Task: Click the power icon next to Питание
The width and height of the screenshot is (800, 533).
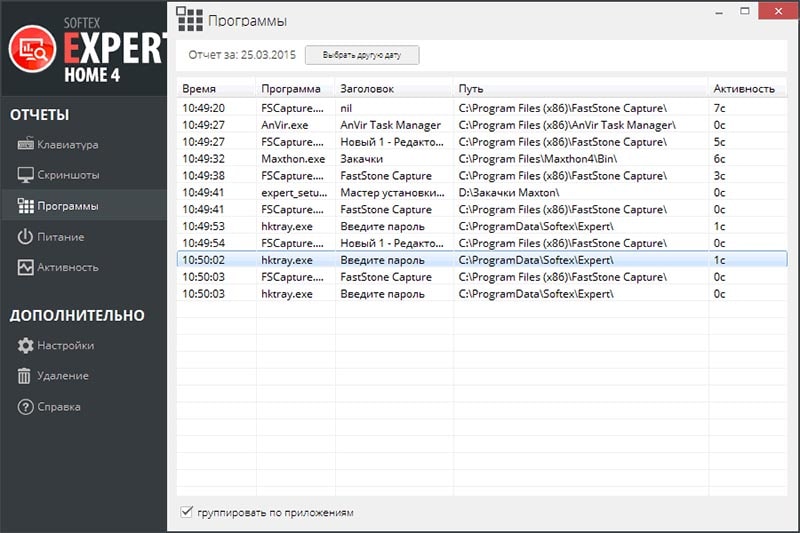Action: tap(25, 237)
